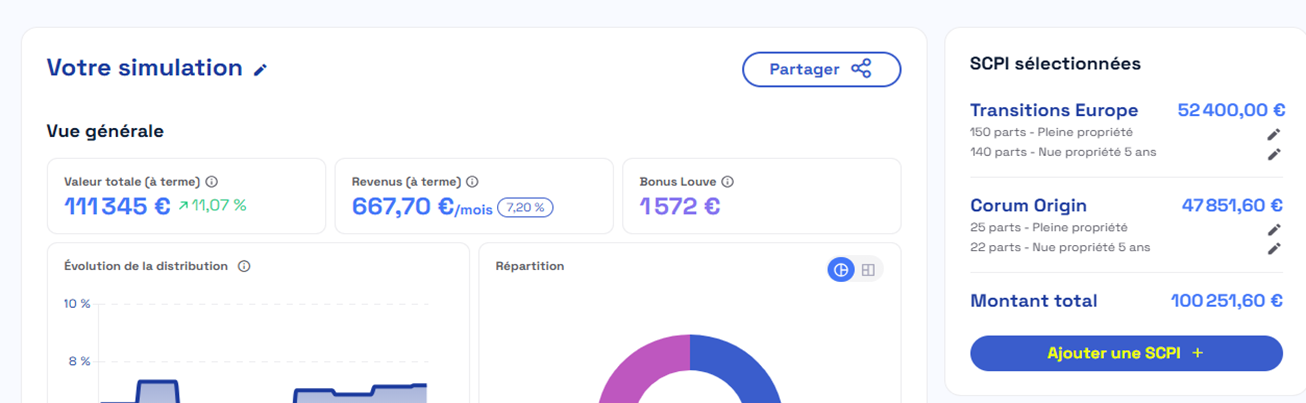Open the Corum Origin SCPI name
The height and width of the screenshot is (403, 1306).
(x=1028, y=205)
